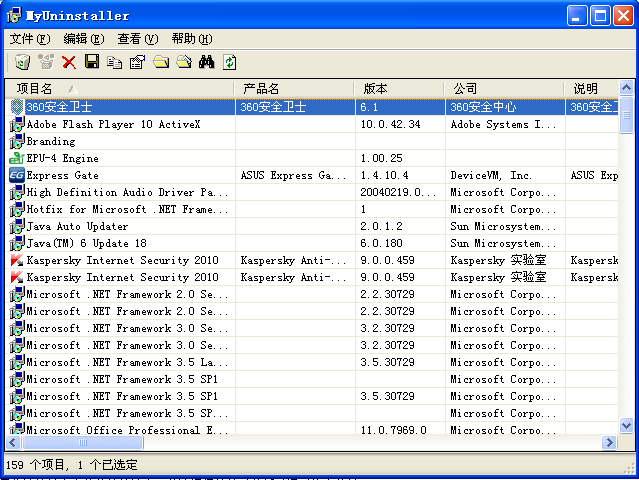Sort by the 版本 column header
Viewport: 639px width, 480px height.
click(x=398, y=89)
